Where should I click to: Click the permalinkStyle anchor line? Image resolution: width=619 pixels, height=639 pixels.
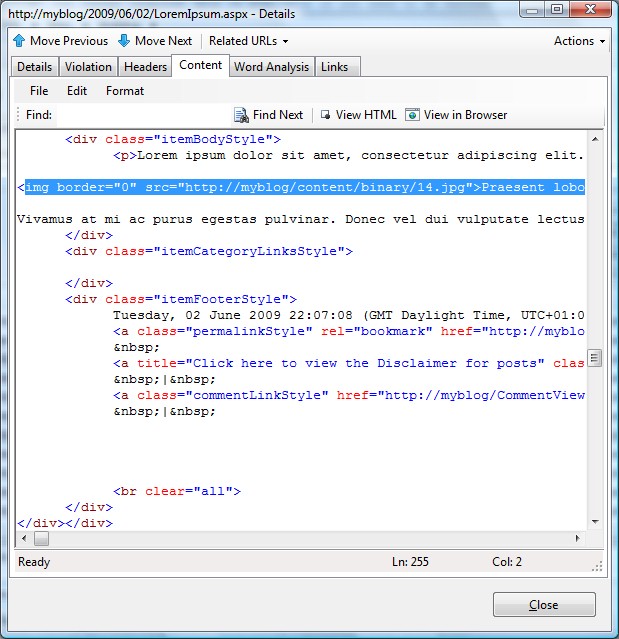[x=349, y=331]
